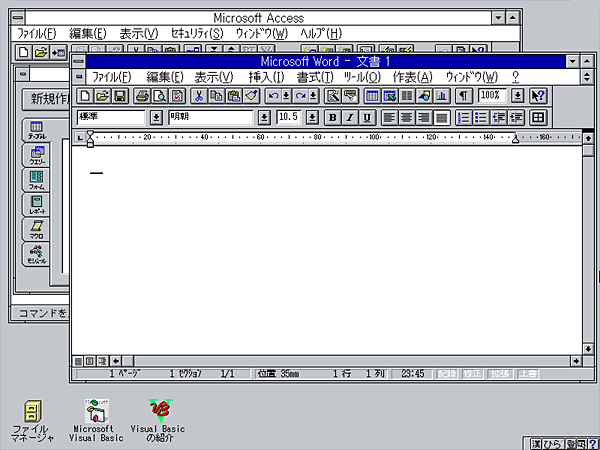Insert an Excel worksheet via toolbar icon
600x450 pixels.
[x=390, y=96]
